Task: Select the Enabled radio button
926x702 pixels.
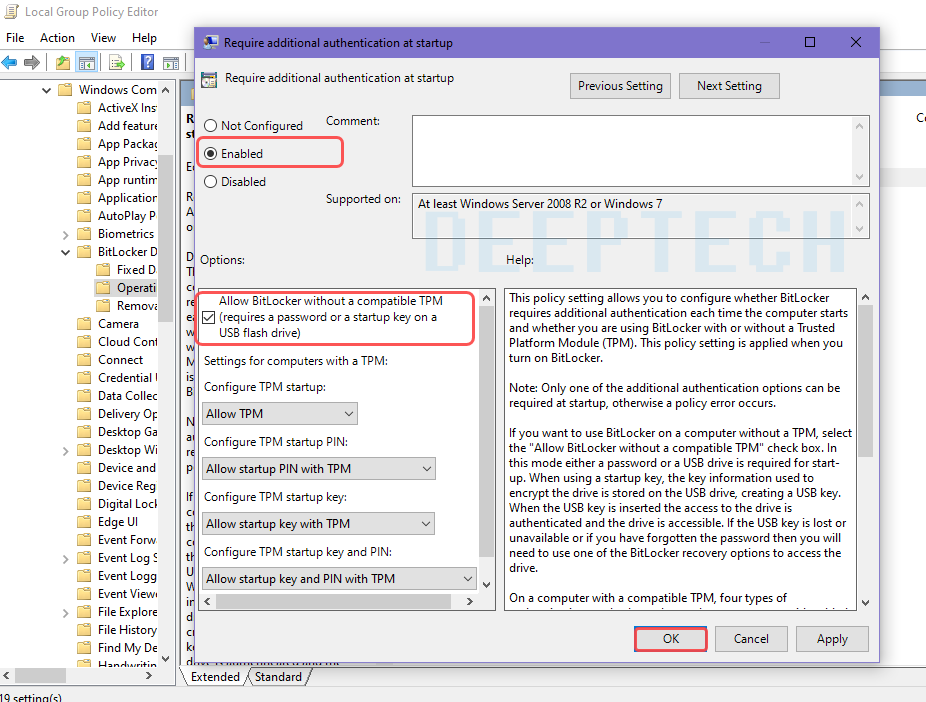Action: coord(210,154)
